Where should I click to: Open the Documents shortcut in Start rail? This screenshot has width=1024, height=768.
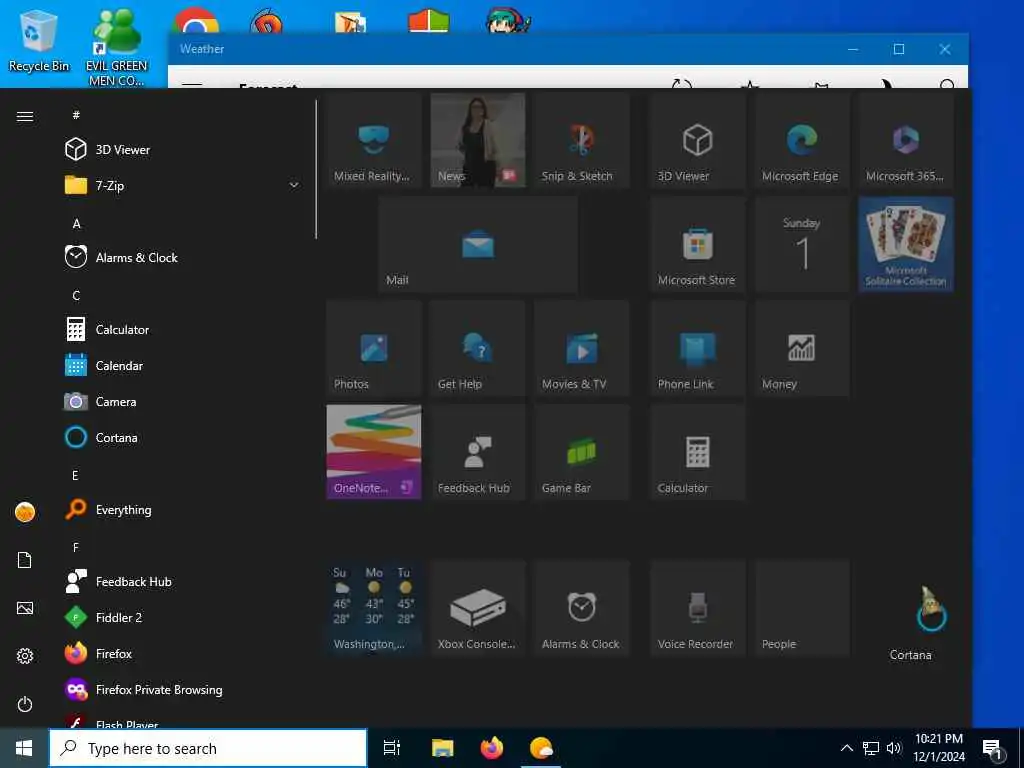pyautogui.click(x=25, y=560)
